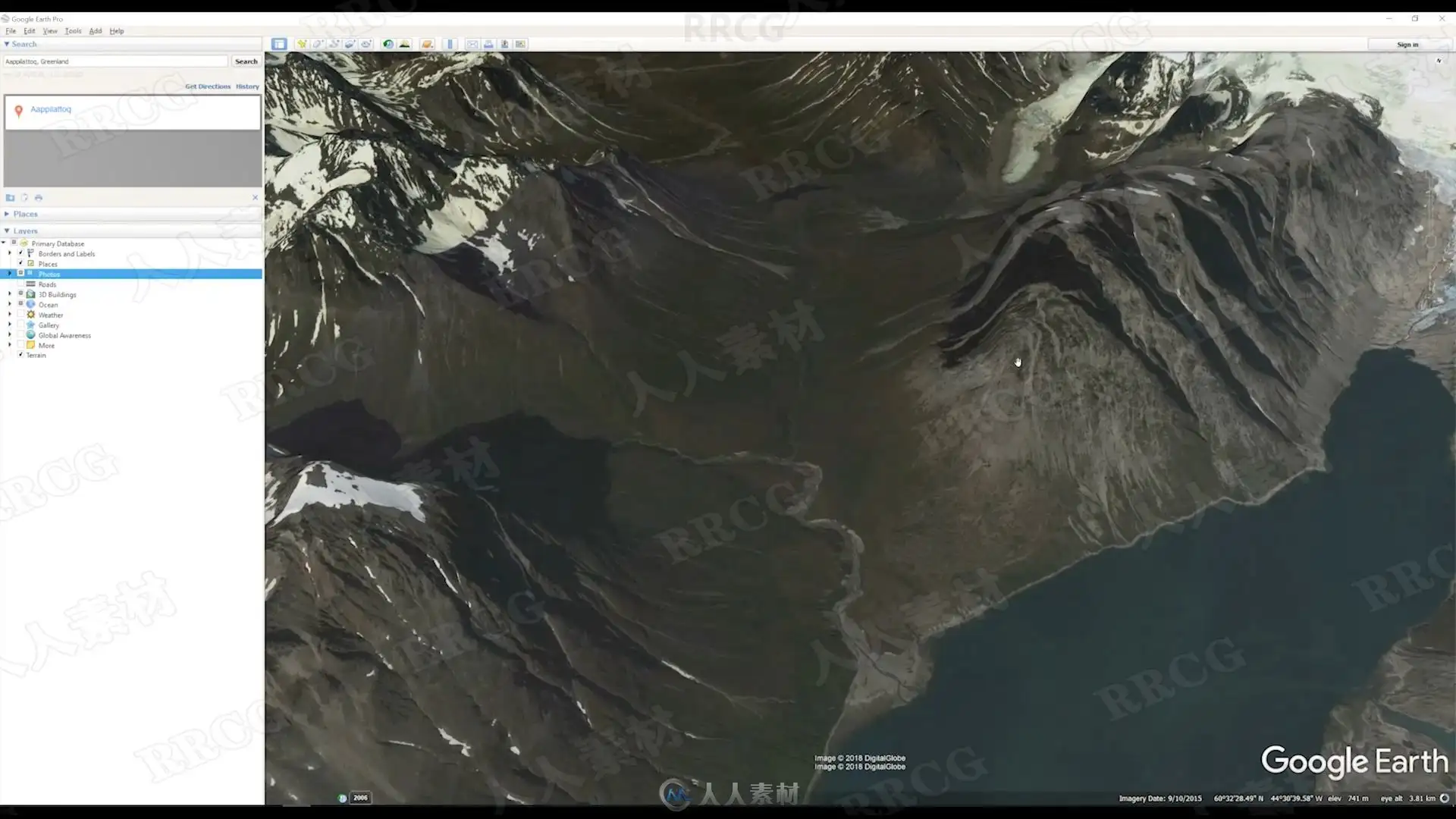This screenshot has height=819, width=1456.
Task: Collapse the Layers panel
Action: click(x=7, y=231)
